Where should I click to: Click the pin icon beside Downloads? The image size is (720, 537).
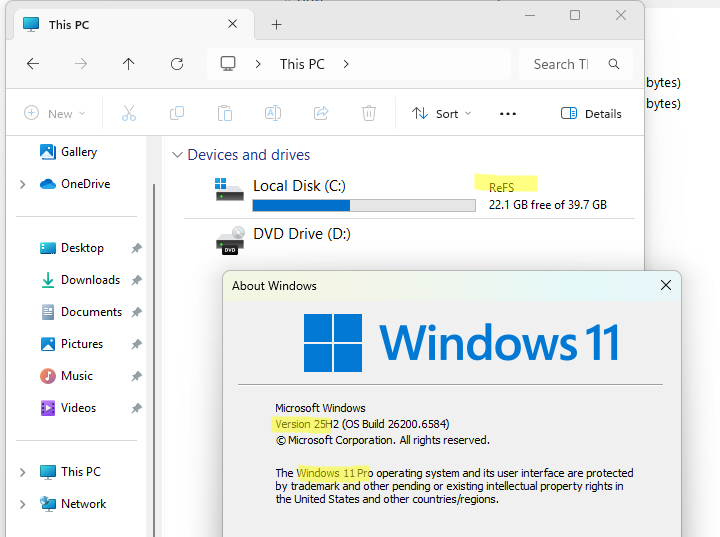pyautogui.click(x=136, y=280)
